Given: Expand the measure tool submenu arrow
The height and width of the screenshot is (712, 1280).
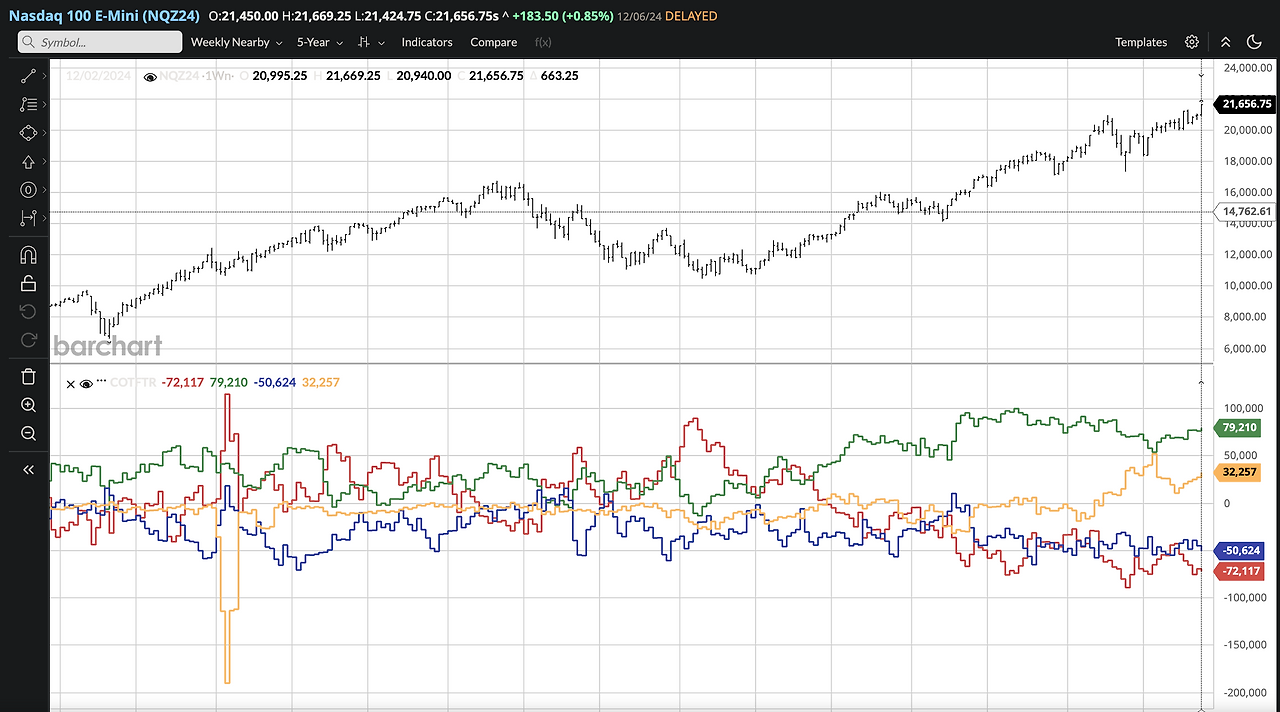Looking at the screenshot, I should (43, 218).
